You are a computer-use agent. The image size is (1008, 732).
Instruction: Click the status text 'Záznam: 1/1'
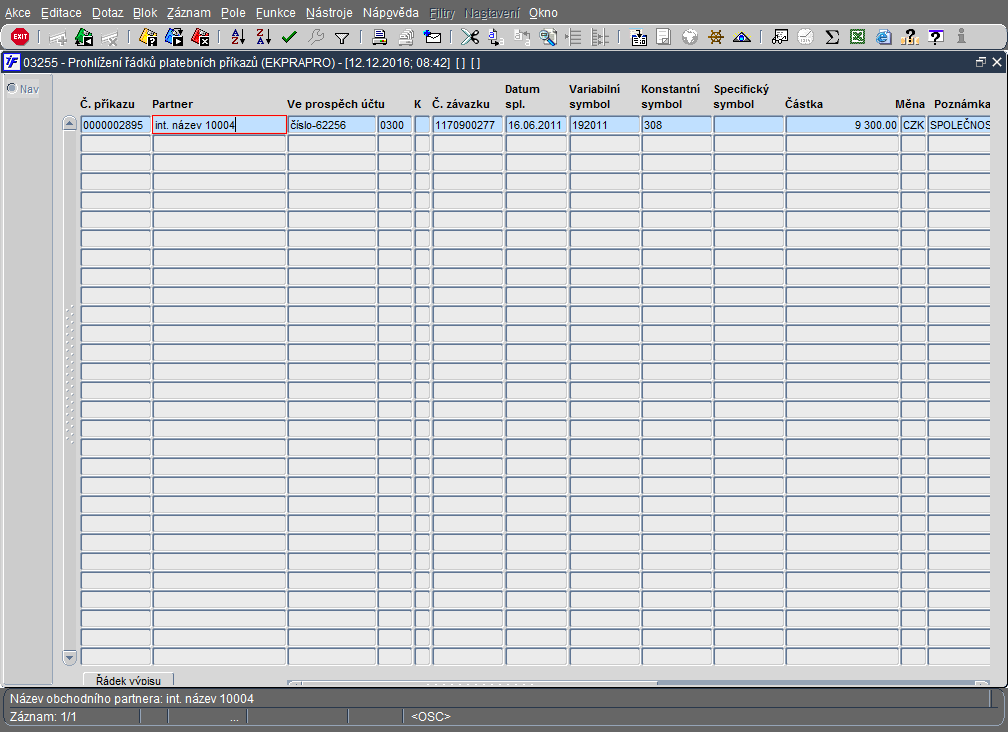click(x=43, y=717)
